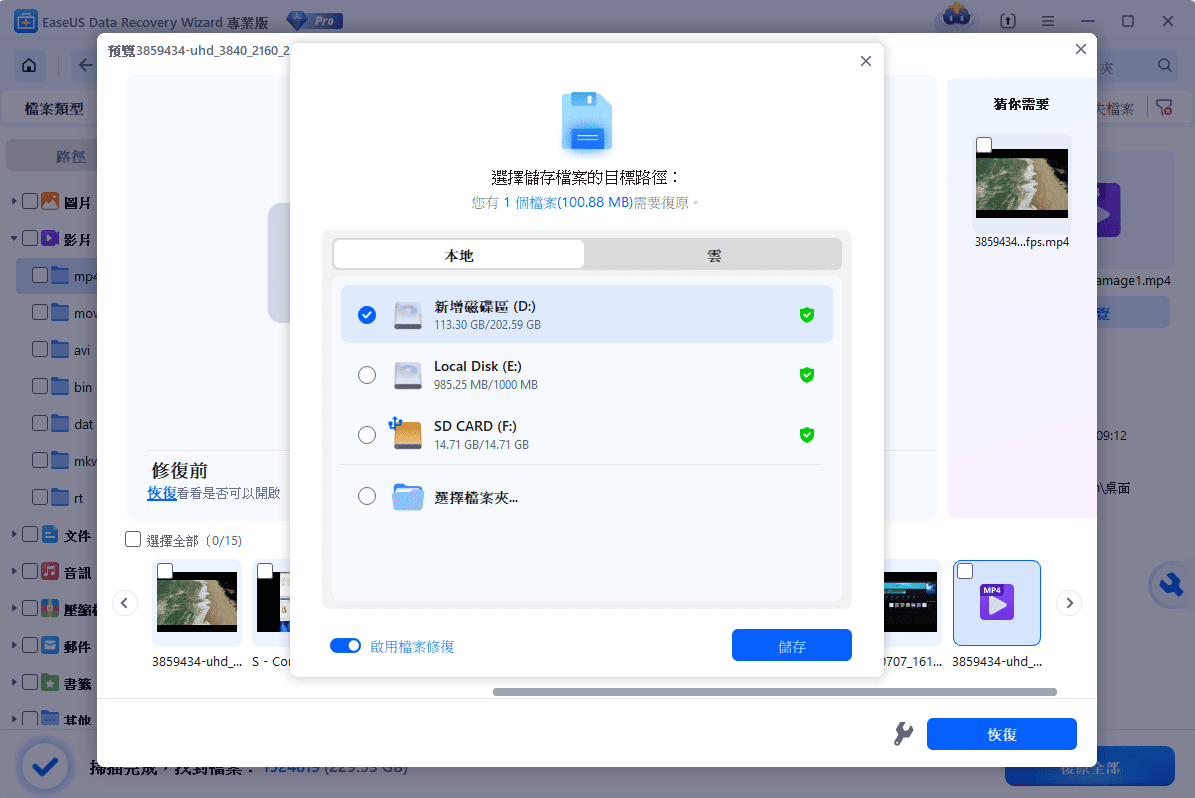
Task: Select the purple MP4 file thumbnail
Action: (997, 603)
